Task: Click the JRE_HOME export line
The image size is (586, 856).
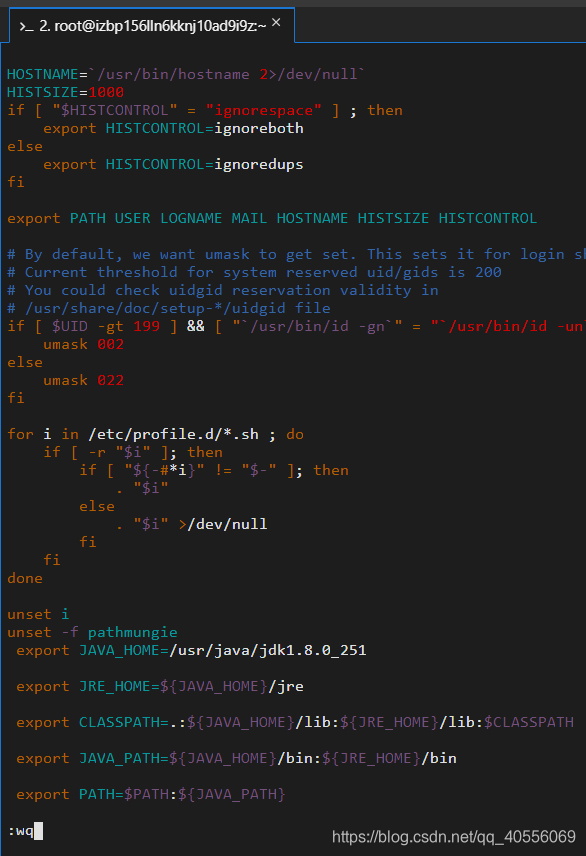Action: tap(159, 686)
